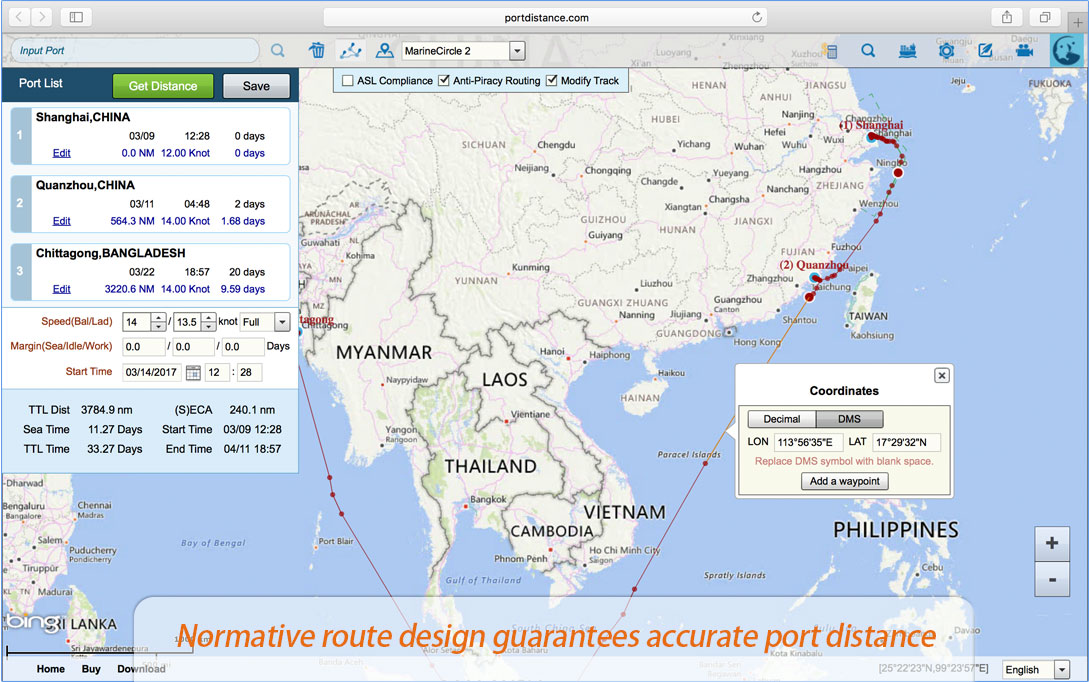Expand the MarineCircle 2 dropdown
This screenshot has height=682, width=1090.
point(517,51)
